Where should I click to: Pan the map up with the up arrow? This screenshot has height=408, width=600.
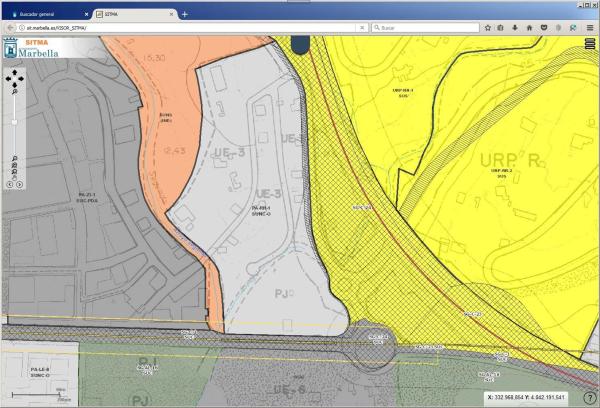[x=15, y=72]
